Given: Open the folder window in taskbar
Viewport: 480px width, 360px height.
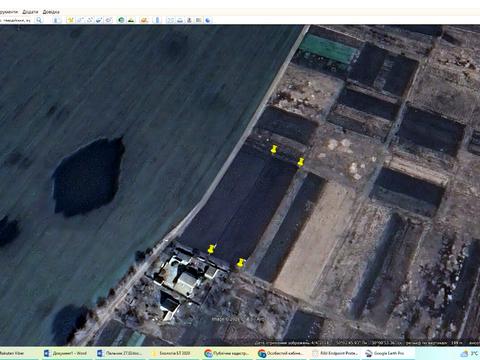Looking at the screenshot, I should [x=174, y=353].
